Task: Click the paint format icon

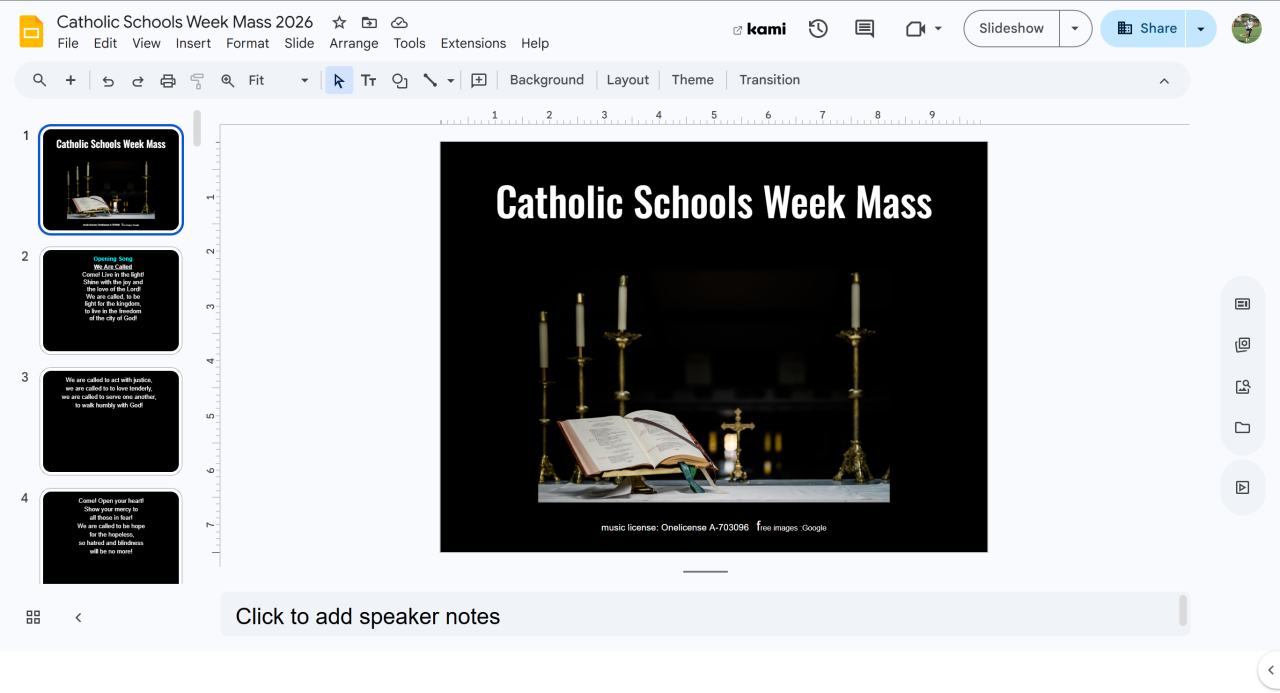Action: [x=197, y=81]
